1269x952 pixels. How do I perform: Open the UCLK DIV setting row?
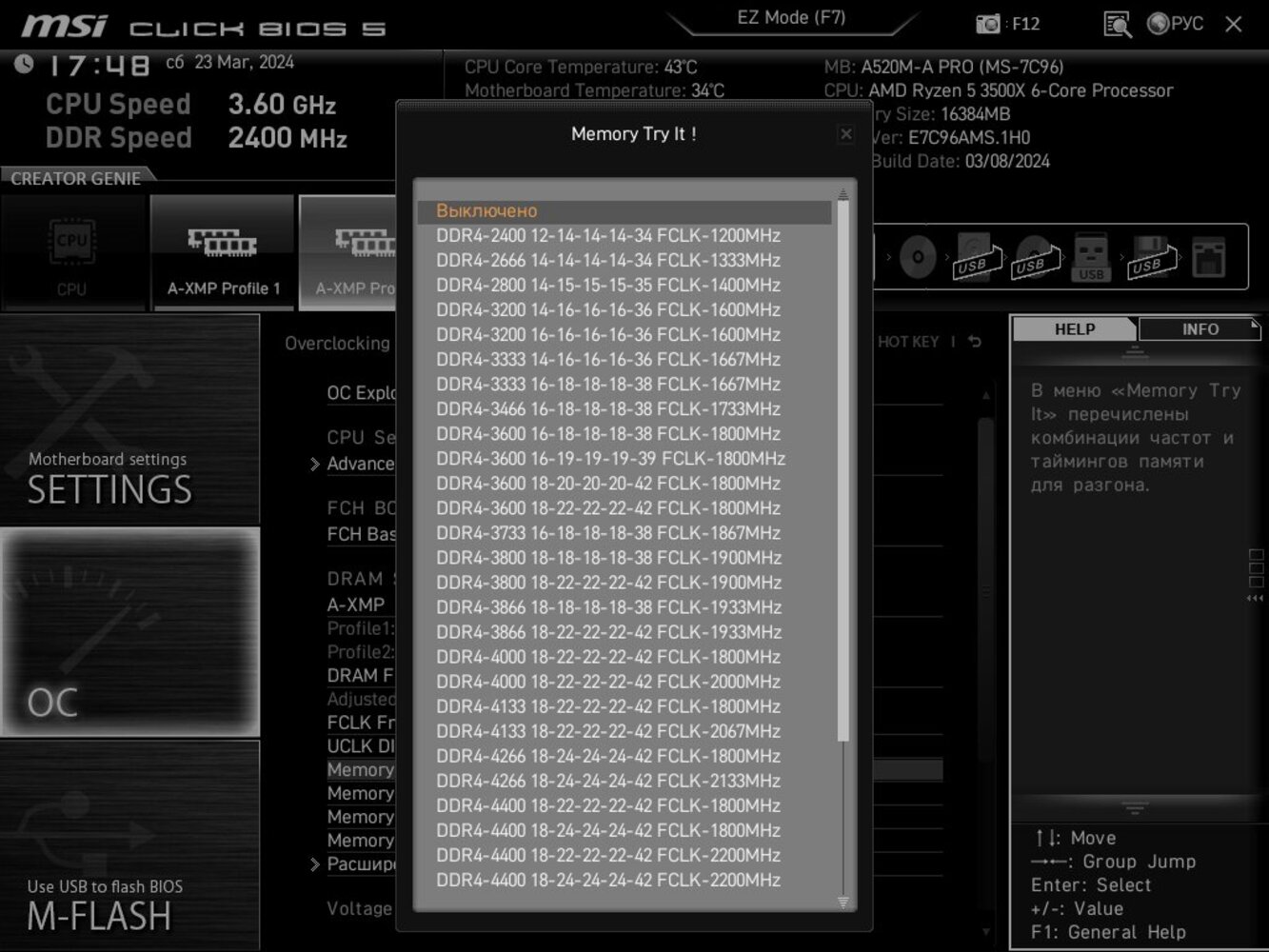(362, 746)
